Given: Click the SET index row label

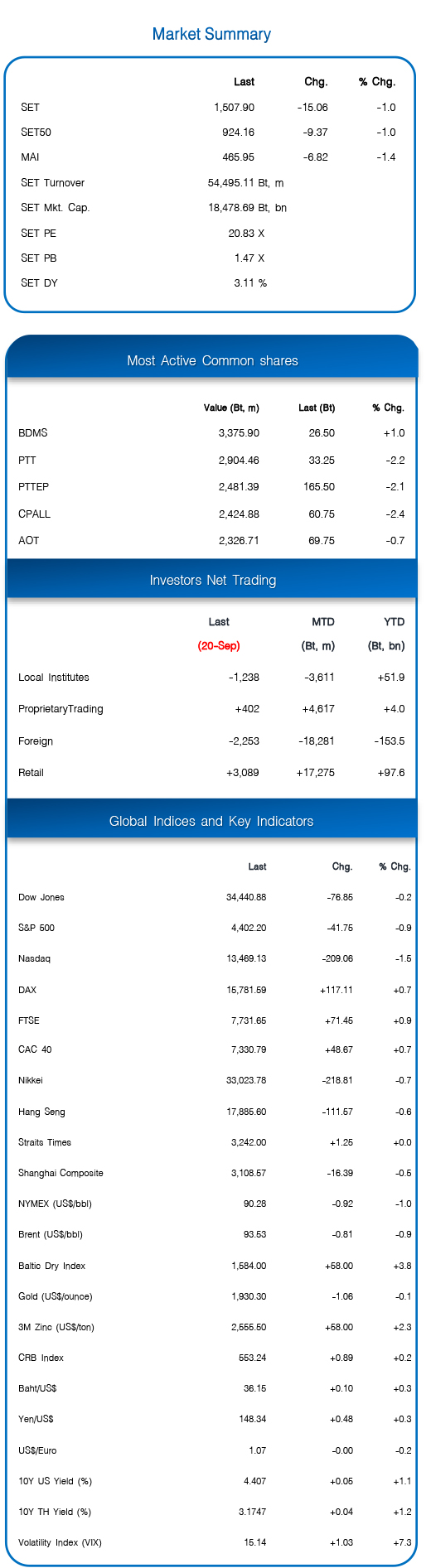Looking at the screenshot, I should [30, 107].
